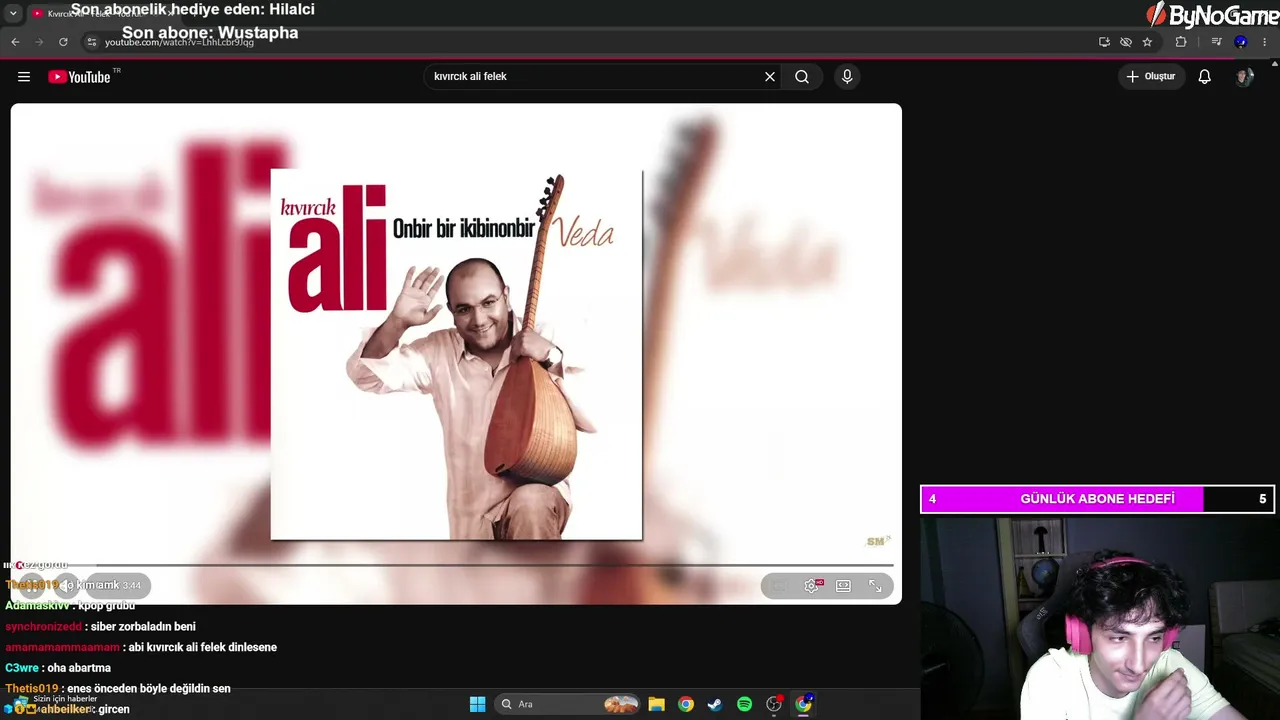Viewport: 1280px width, 720px height.
Task: Switch to OBS Studio in the taskbar
Action: point(773,704)
